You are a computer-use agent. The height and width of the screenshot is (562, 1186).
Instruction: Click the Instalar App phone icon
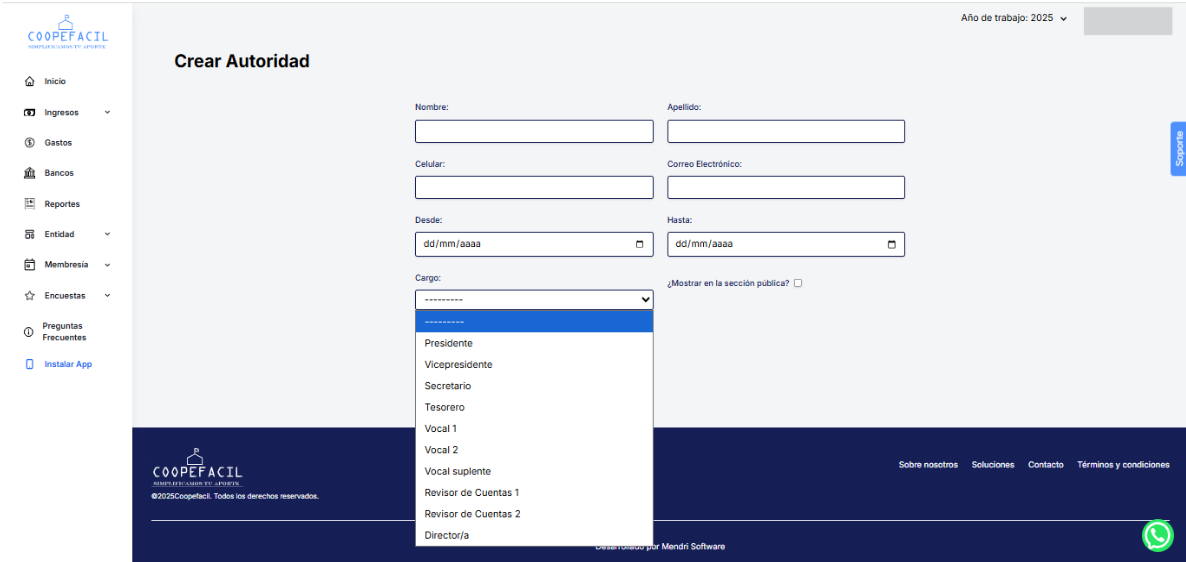coord(30,364)
